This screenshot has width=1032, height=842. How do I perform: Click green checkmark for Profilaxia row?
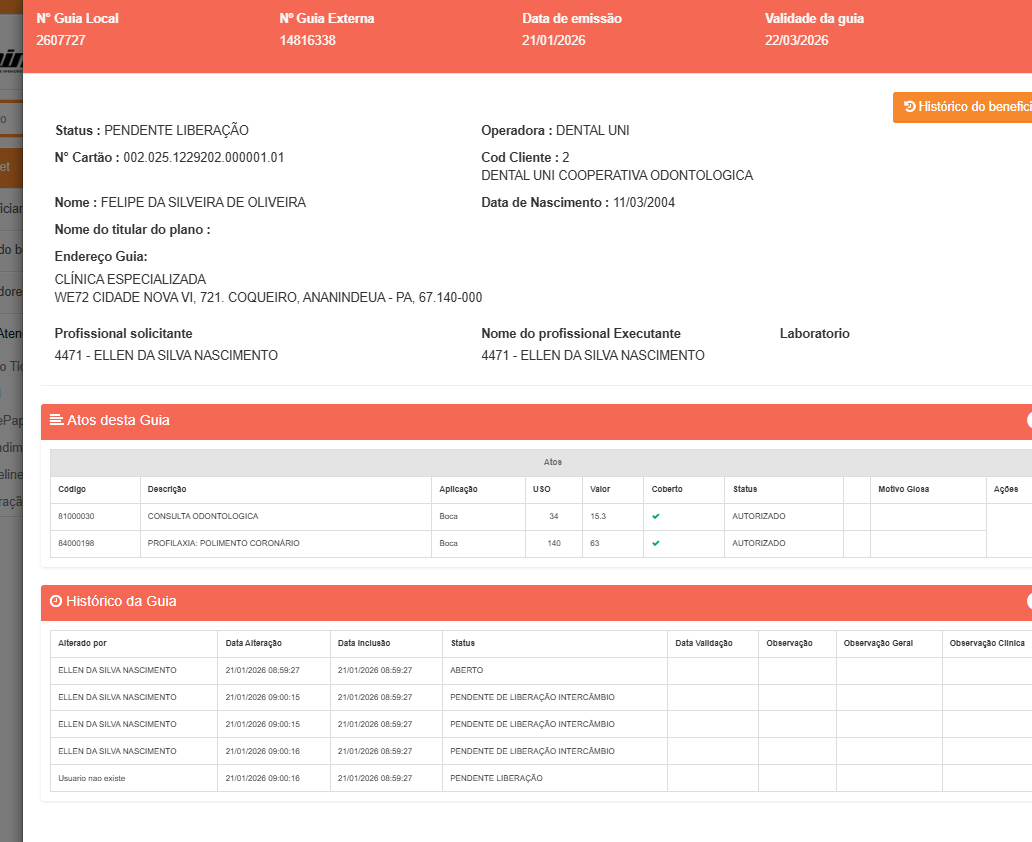tap(656, 543)
